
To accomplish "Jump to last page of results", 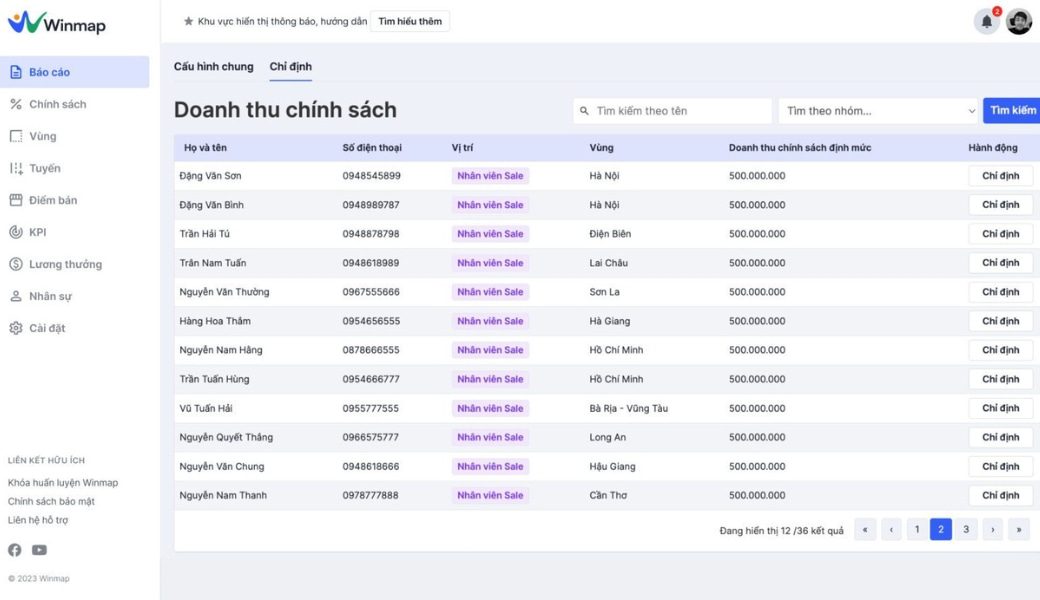I will point(1019,529).
